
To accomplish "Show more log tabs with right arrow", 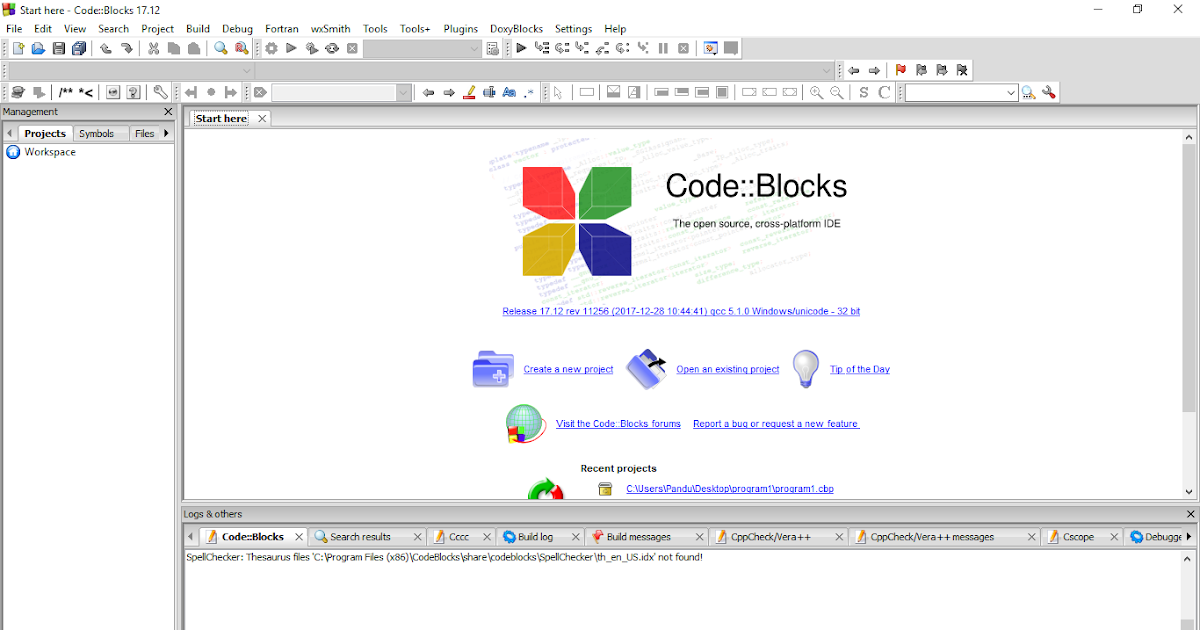I will [1189, 536].
